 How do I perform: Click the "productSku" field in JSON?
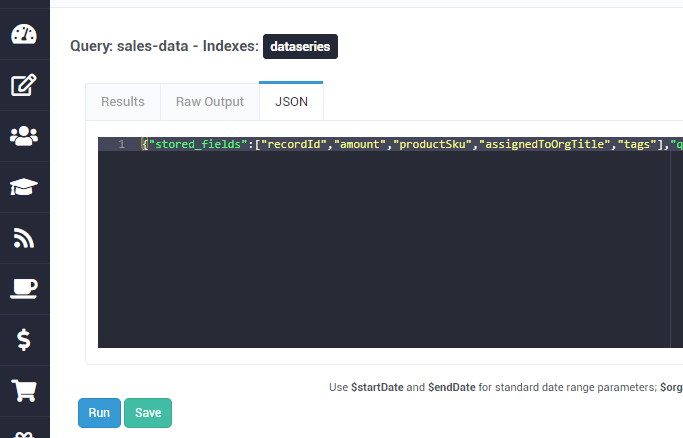[x=433, y=144]
